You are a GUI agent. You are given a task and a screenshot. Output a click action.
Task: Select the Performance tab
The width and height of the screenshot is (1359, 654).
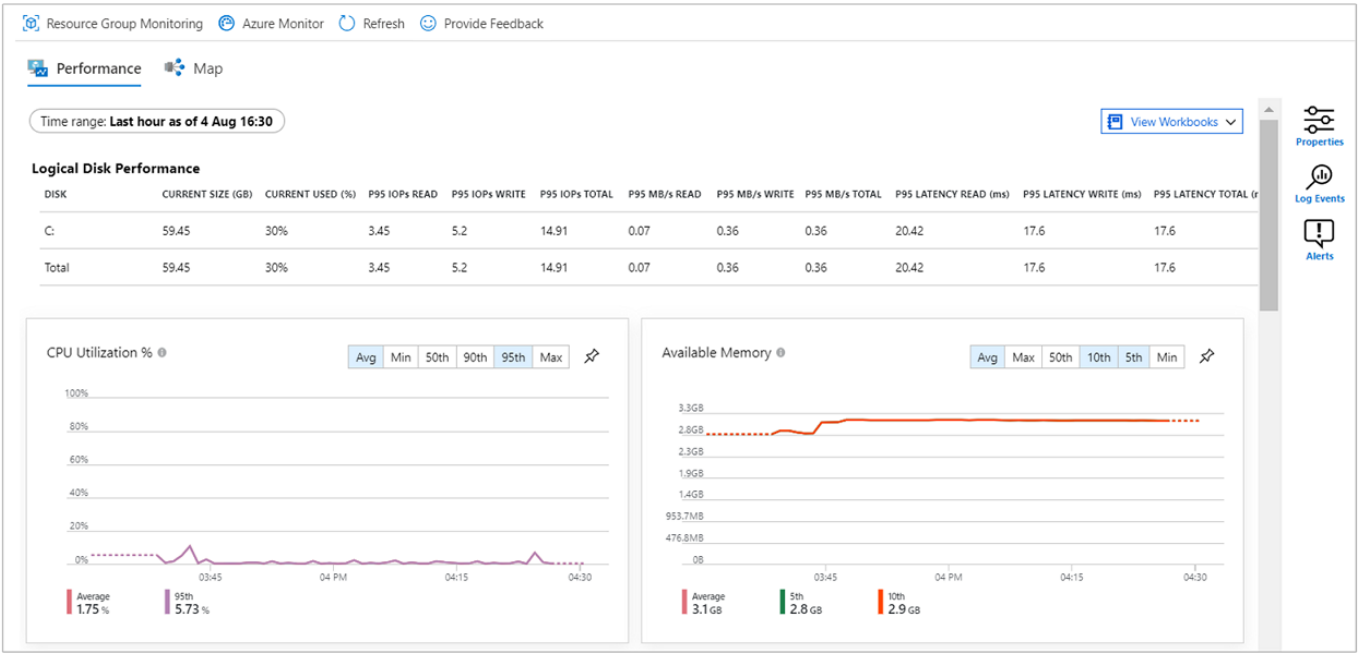97,69
